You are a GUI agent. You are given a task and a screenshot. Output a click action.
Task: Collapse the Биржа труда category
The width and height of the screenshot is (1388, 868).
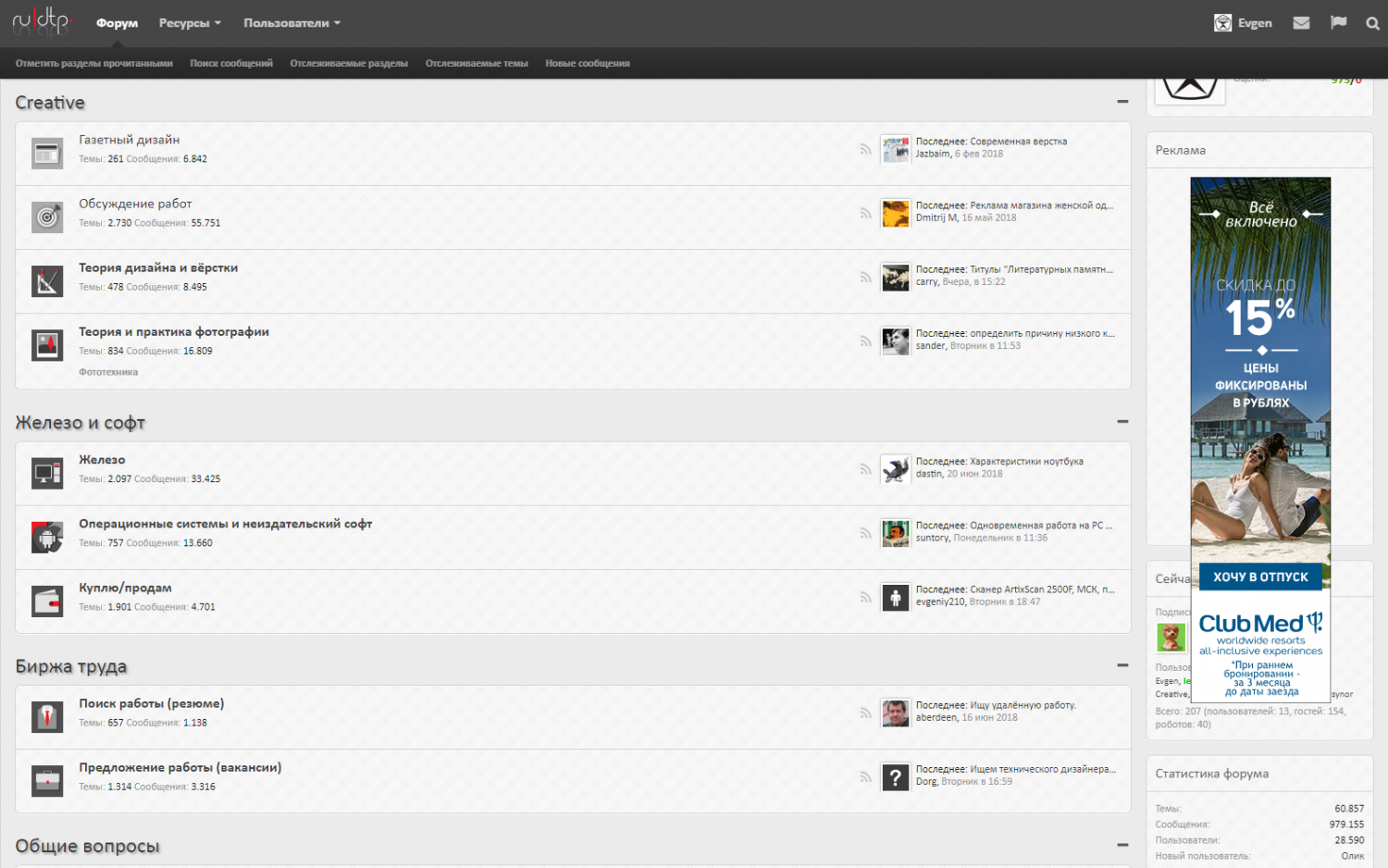tap(1122, 665)
